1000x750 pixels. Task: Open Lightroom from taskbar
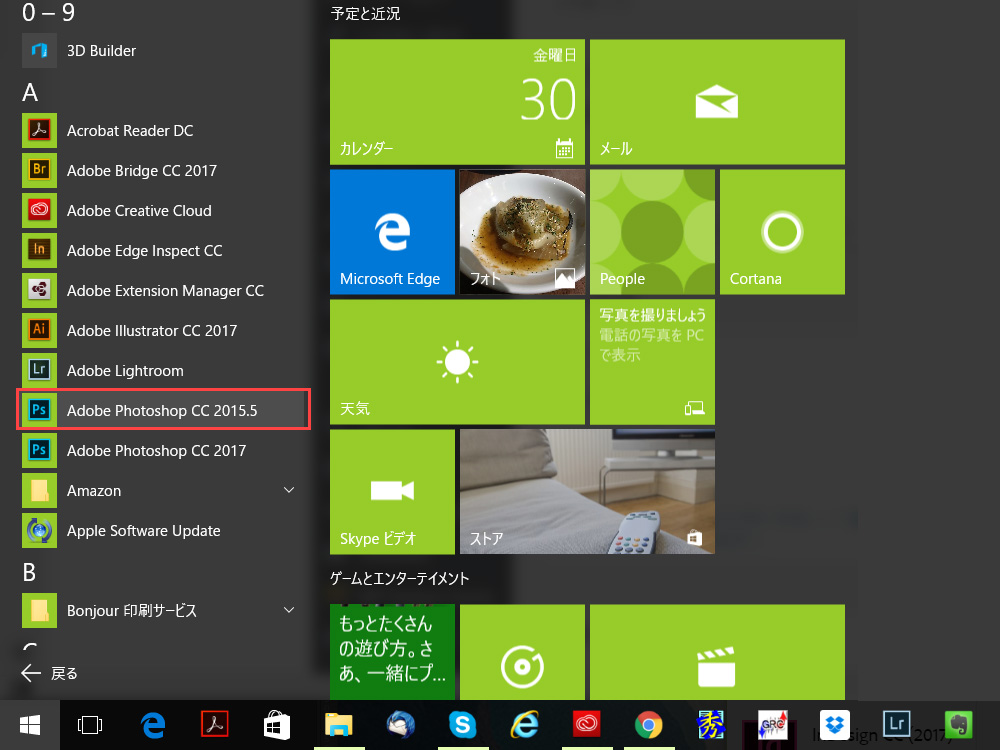coord(896,724)
